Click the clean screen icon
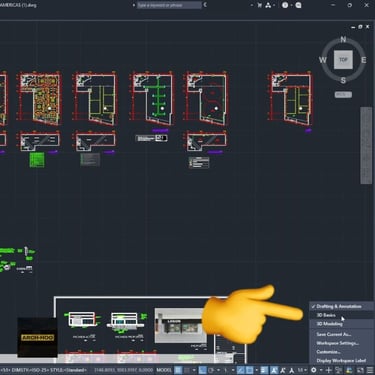The height and width of the screenshot is (375, 375). tap(360, 370)
